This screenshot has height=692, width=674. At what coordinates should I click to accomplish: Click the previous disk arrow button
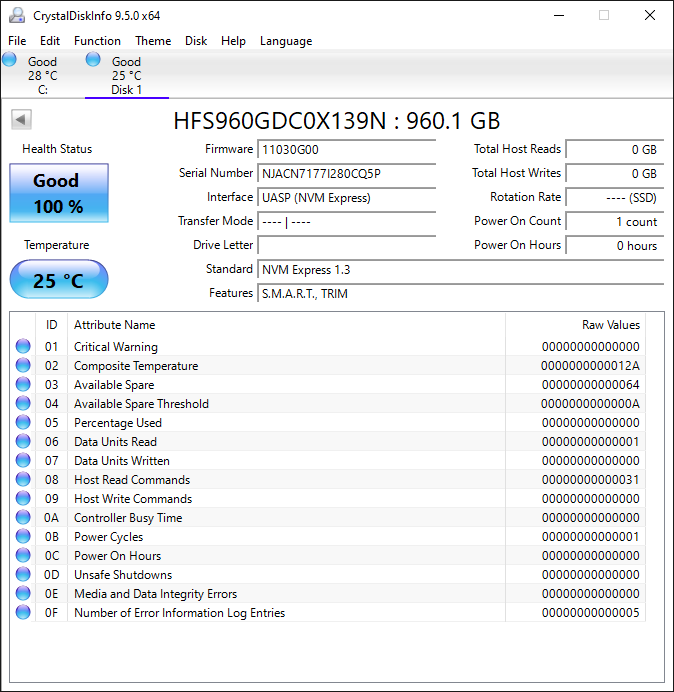(x=21, y=119)
